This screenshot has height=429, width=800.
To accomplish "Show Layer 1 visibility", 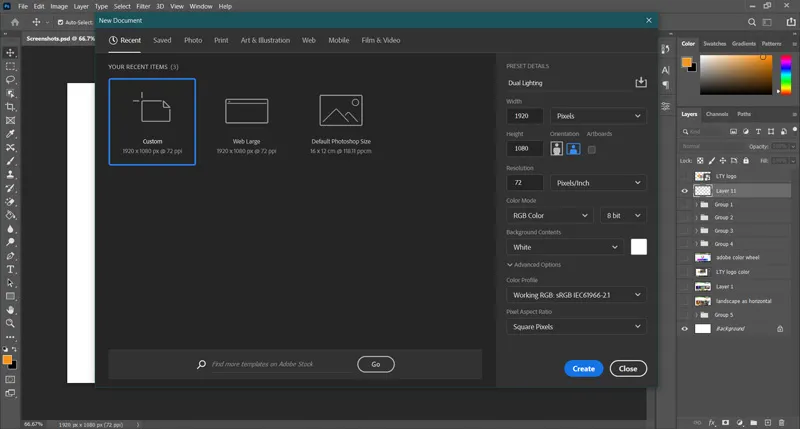I will coord(685,286).
